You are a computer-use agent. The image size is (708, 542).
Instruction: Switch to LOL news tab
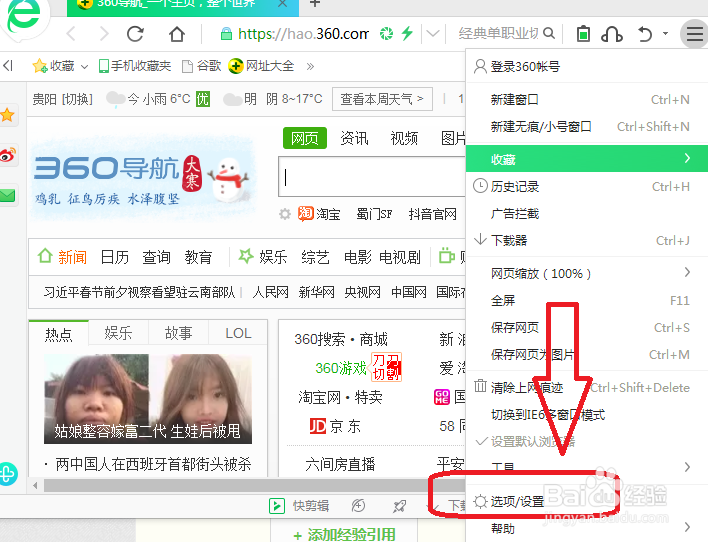tap(238, 333)
